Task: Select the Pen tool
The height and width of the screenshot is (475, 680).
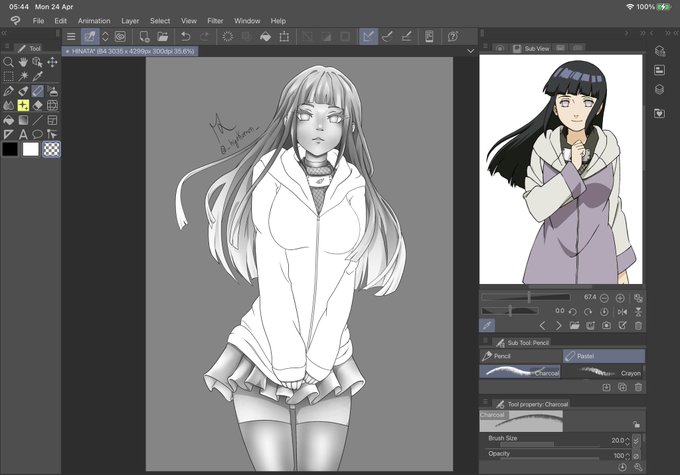Action: 8,91
